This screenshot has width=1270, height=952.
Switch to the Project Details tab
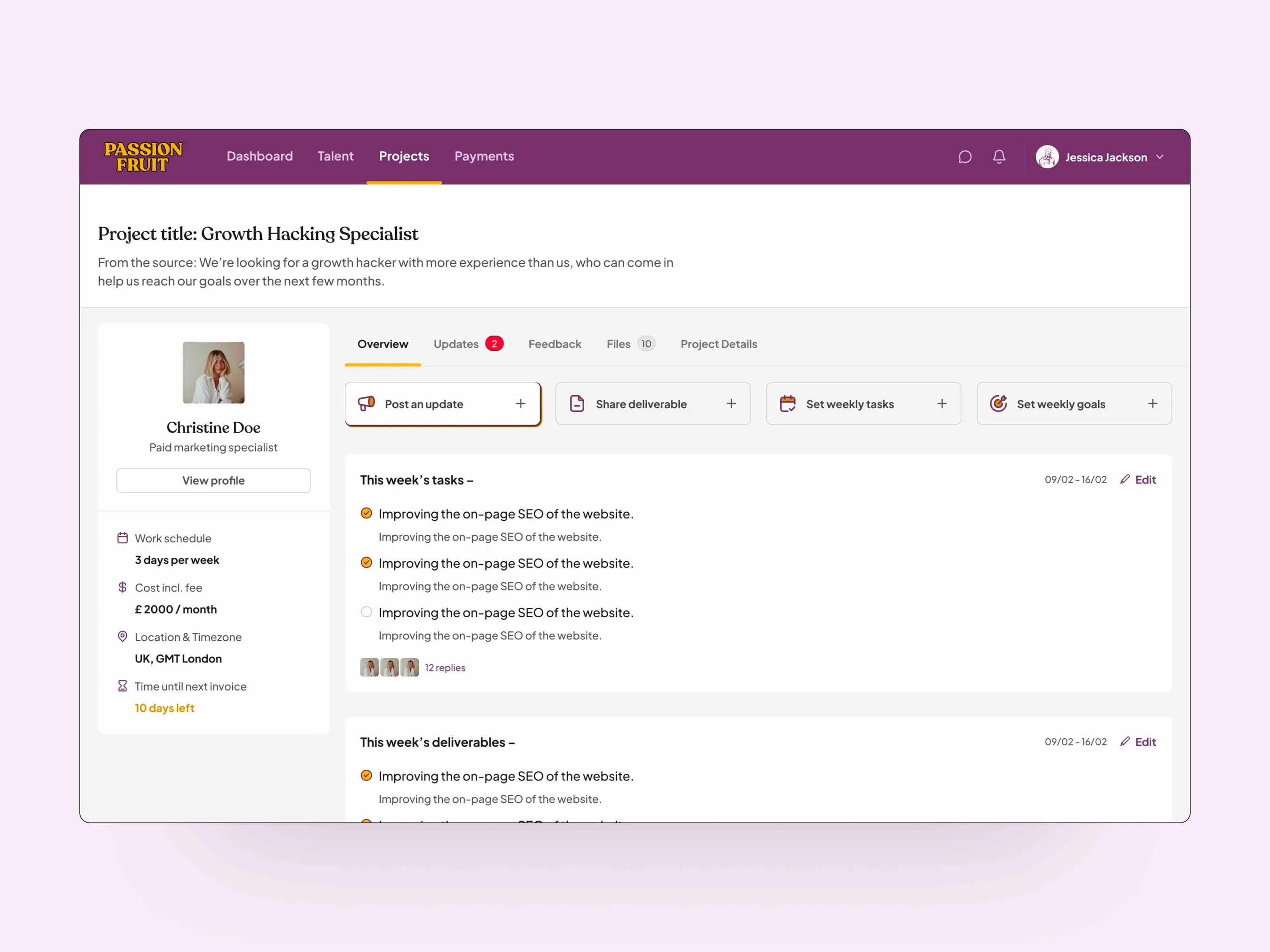[x=719, y=344]
